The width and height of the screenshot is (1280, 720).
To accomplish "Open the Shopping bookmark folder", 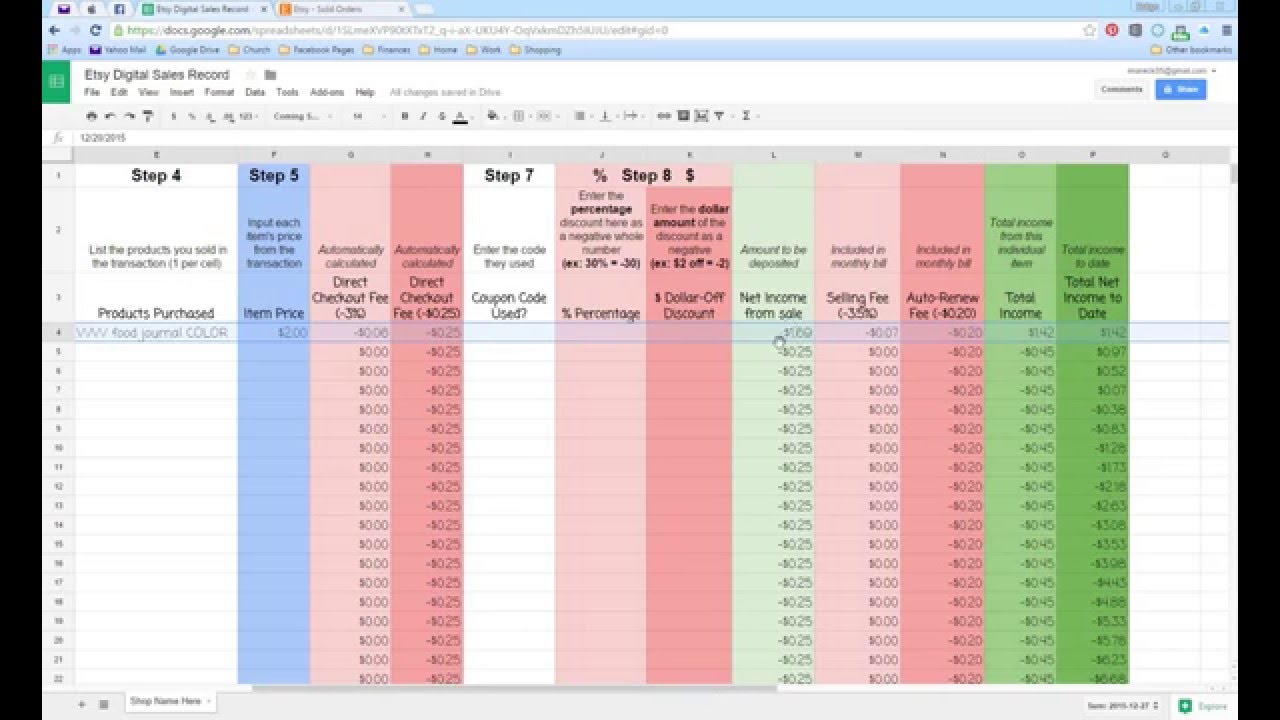I will 535,50.
